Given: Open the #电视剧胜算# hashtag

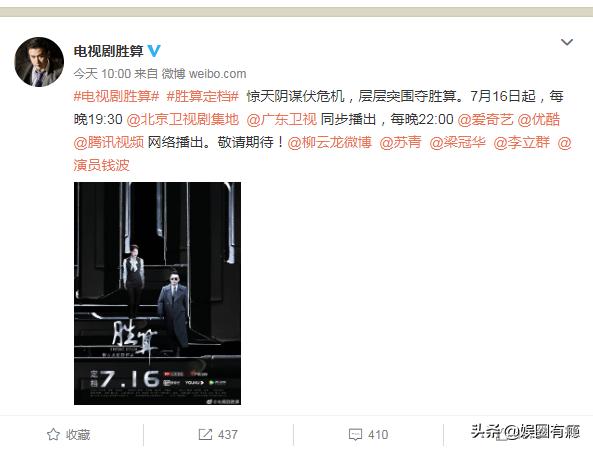Looking at the screenshot, I should [x=116, y=96].
